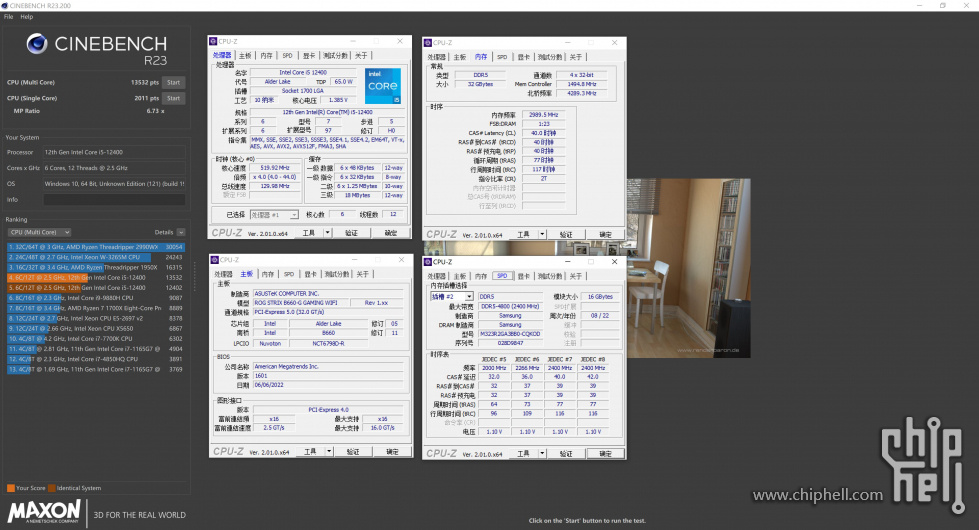The height and width of the screenshot is (530, 979).
Task: Open the CPU (Multi Core) ranking dropdown
Action: [x=39, y=232]
